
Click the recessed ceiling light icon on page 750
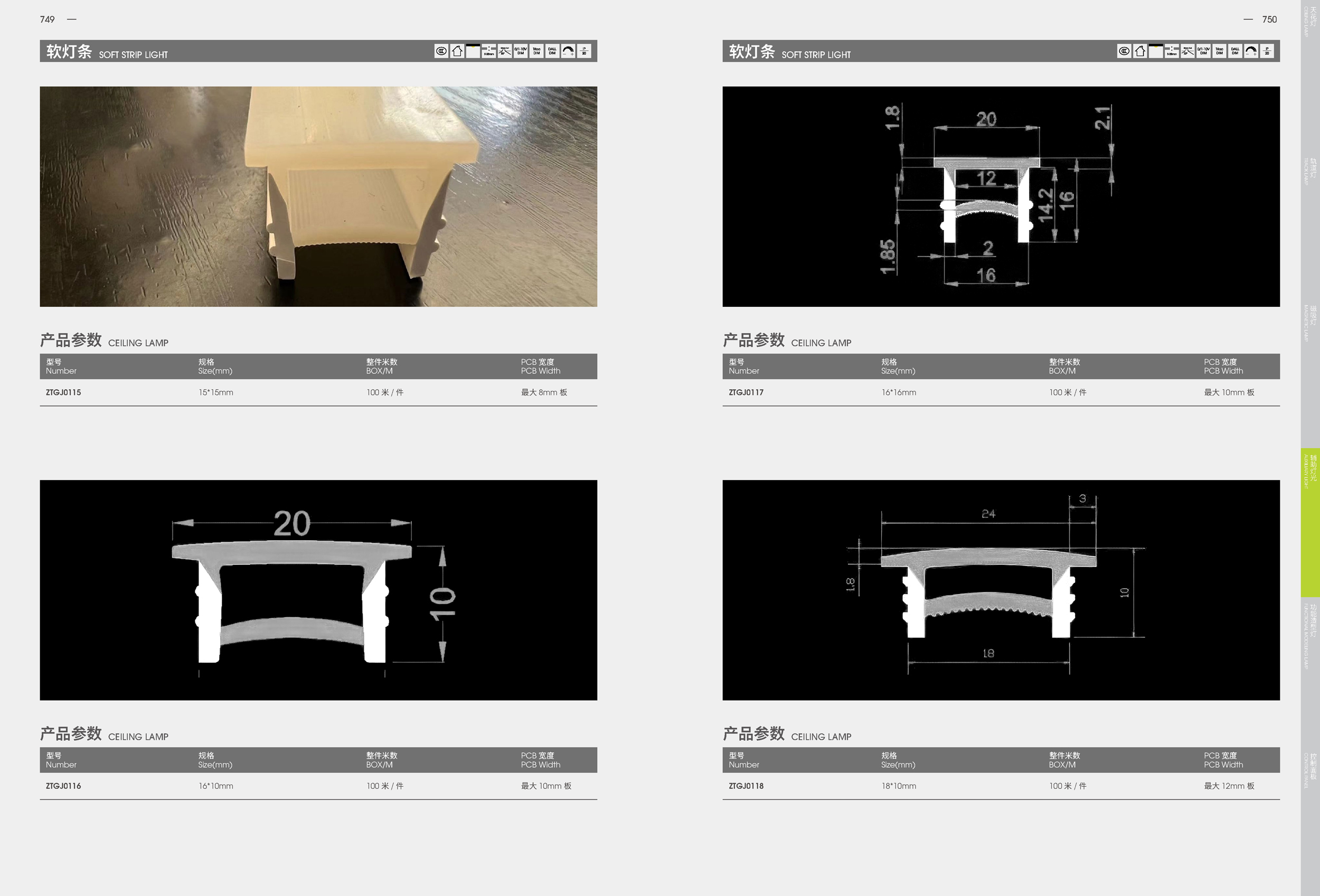pos(1155,51)
